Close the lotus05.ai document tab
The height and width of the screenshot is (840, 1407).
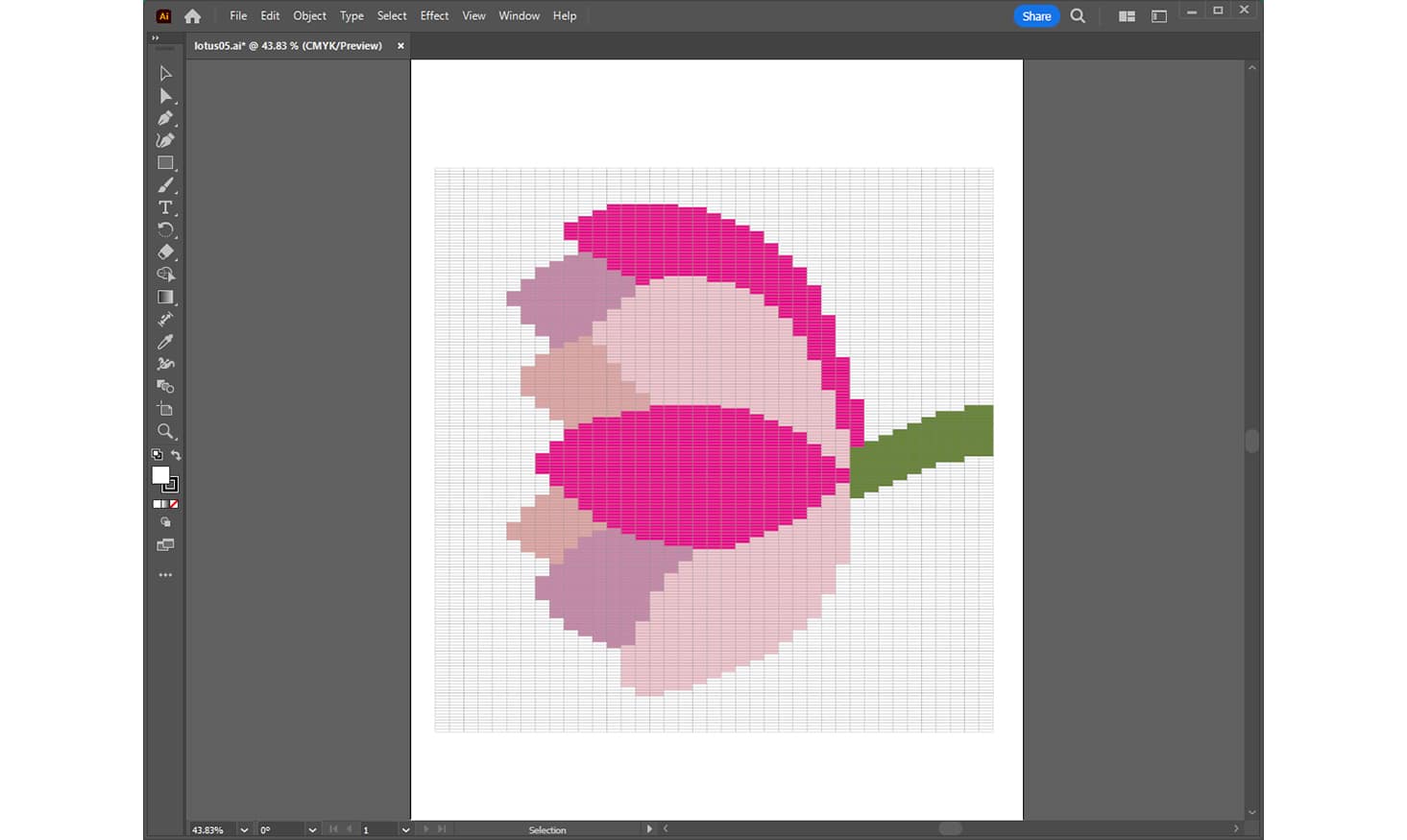click(x=400, y=45)
